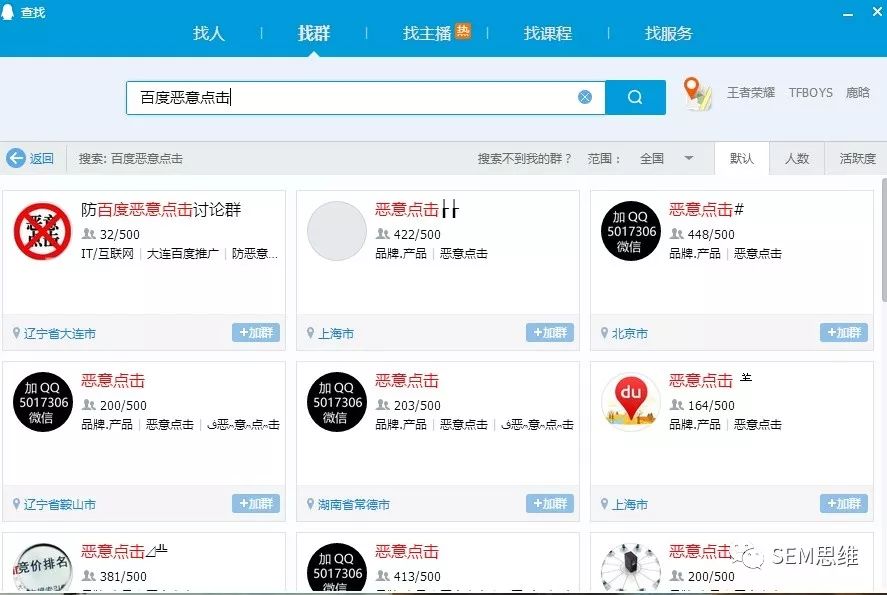
Task: Switch to the 找人 tab
Action: (209, 33)
